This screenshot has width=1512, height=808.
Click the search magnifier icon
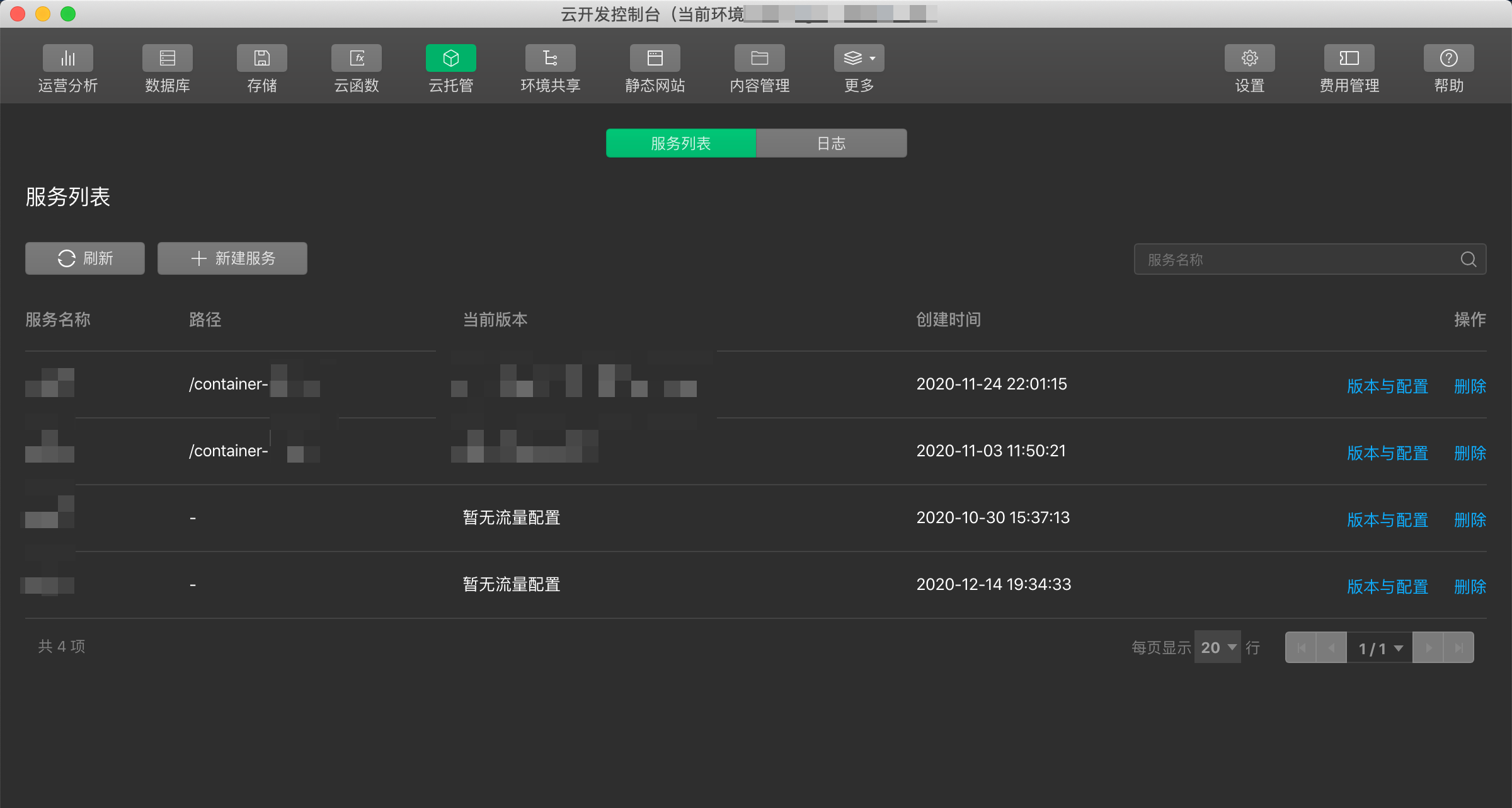pos(1468,259)
